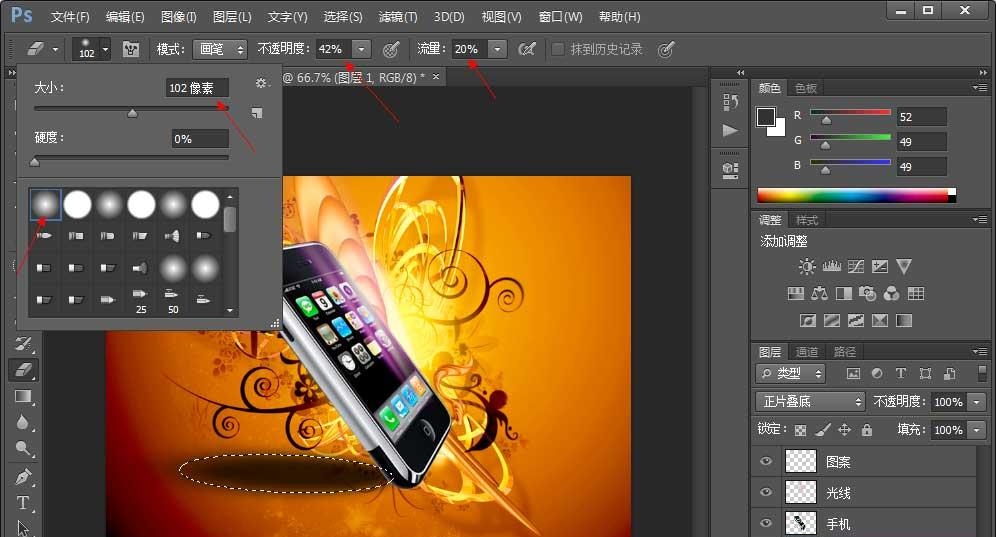Switch to the 色板 tab

805,88
